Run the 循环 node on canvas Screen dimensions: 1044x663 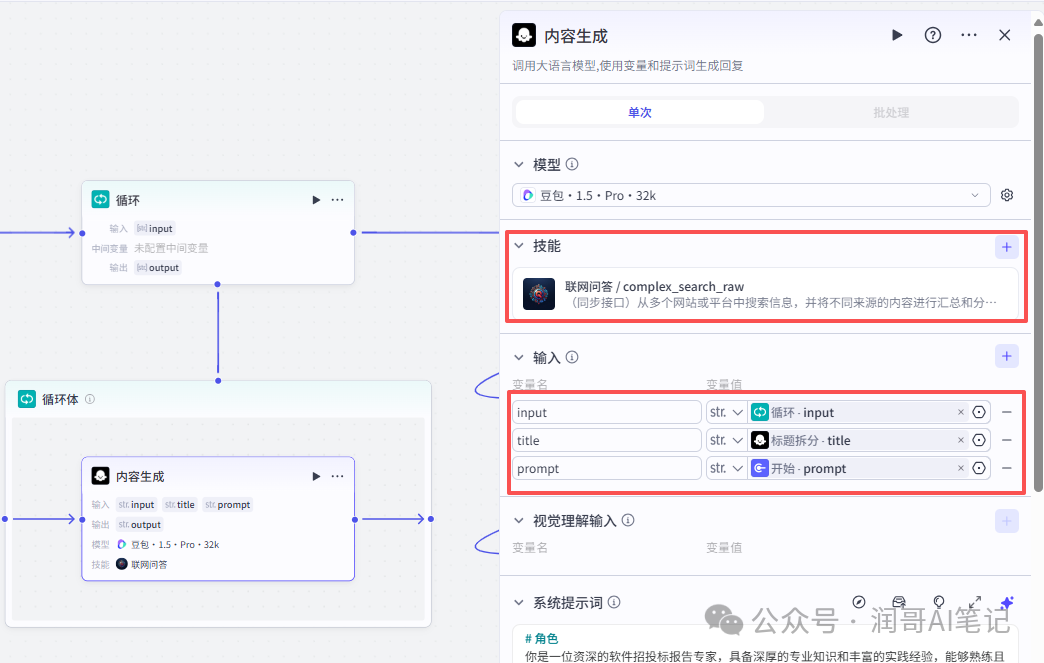[316, 200]
